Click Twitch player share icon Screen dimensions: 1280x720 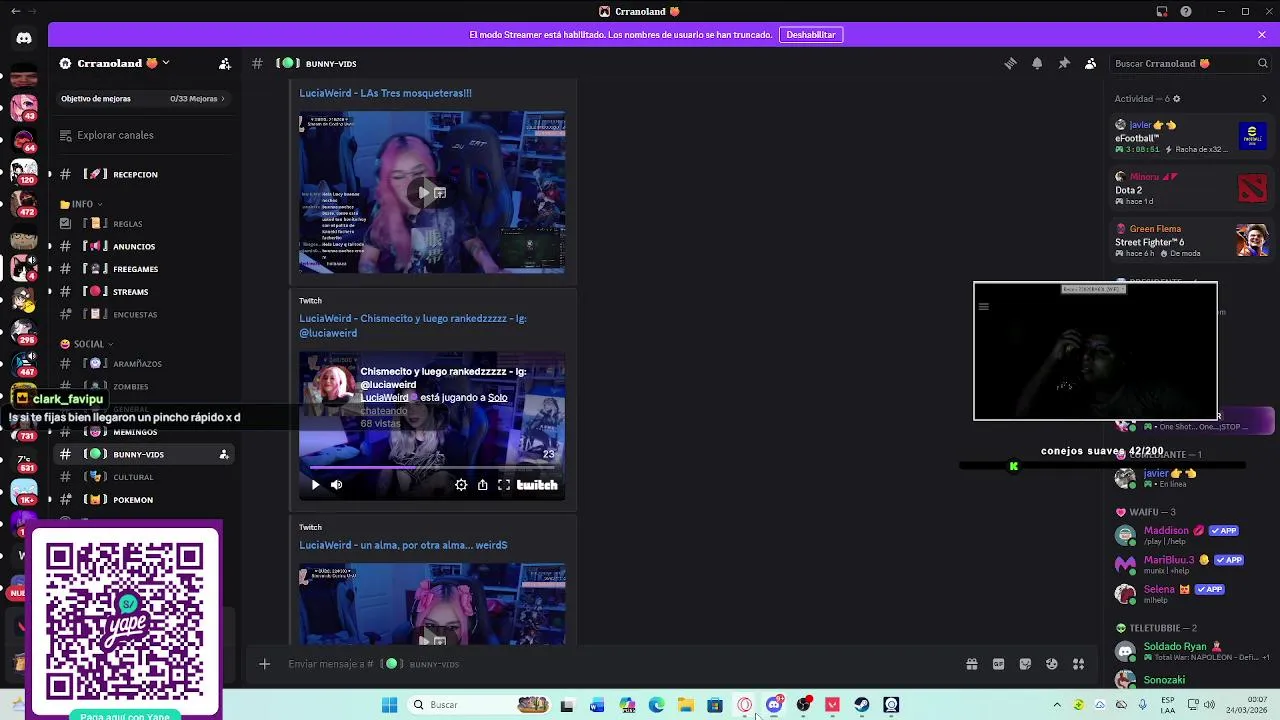tap(482, 485)
